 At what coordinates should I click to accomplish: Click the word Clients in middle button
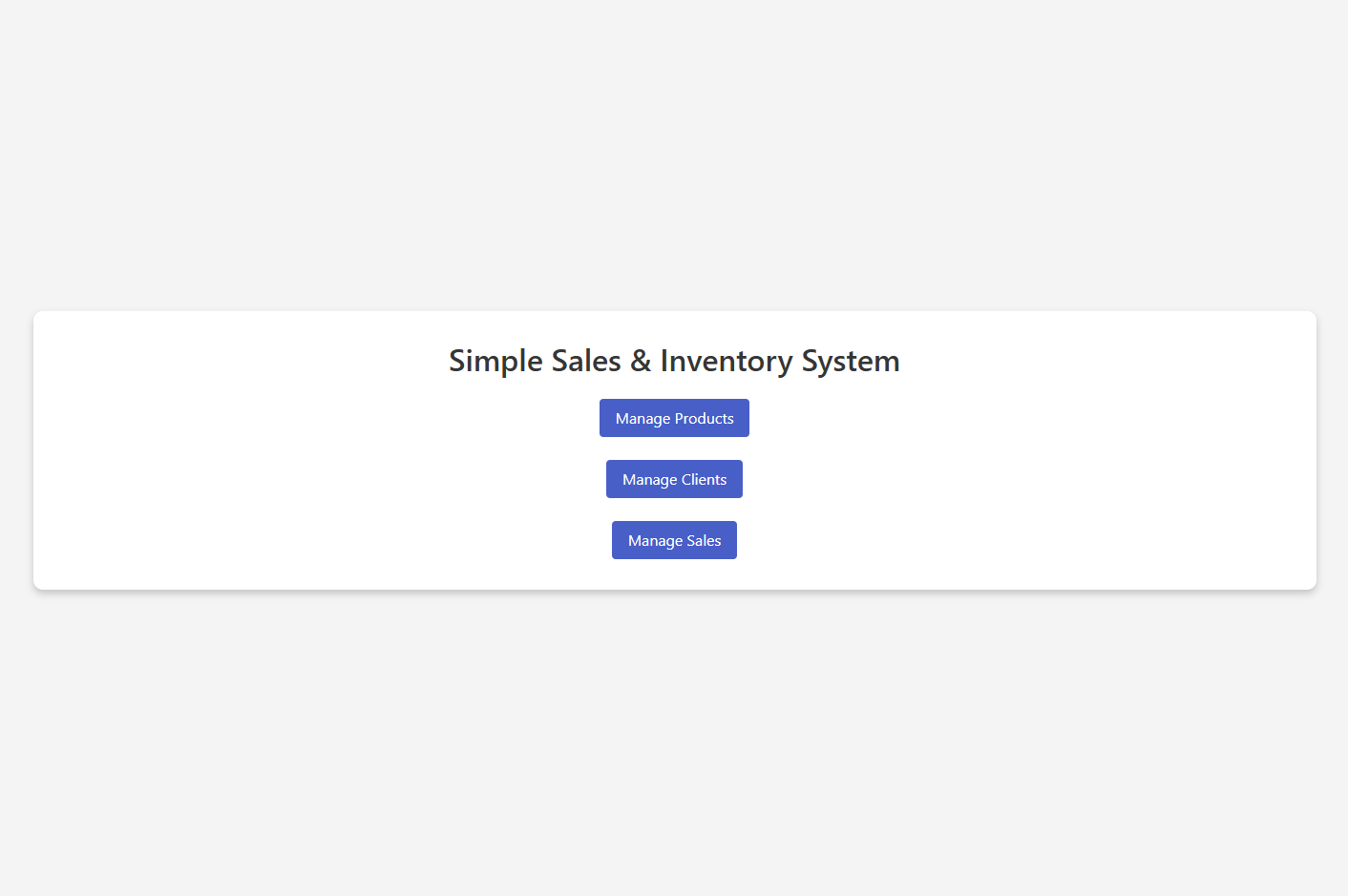[x=705, y=479]
